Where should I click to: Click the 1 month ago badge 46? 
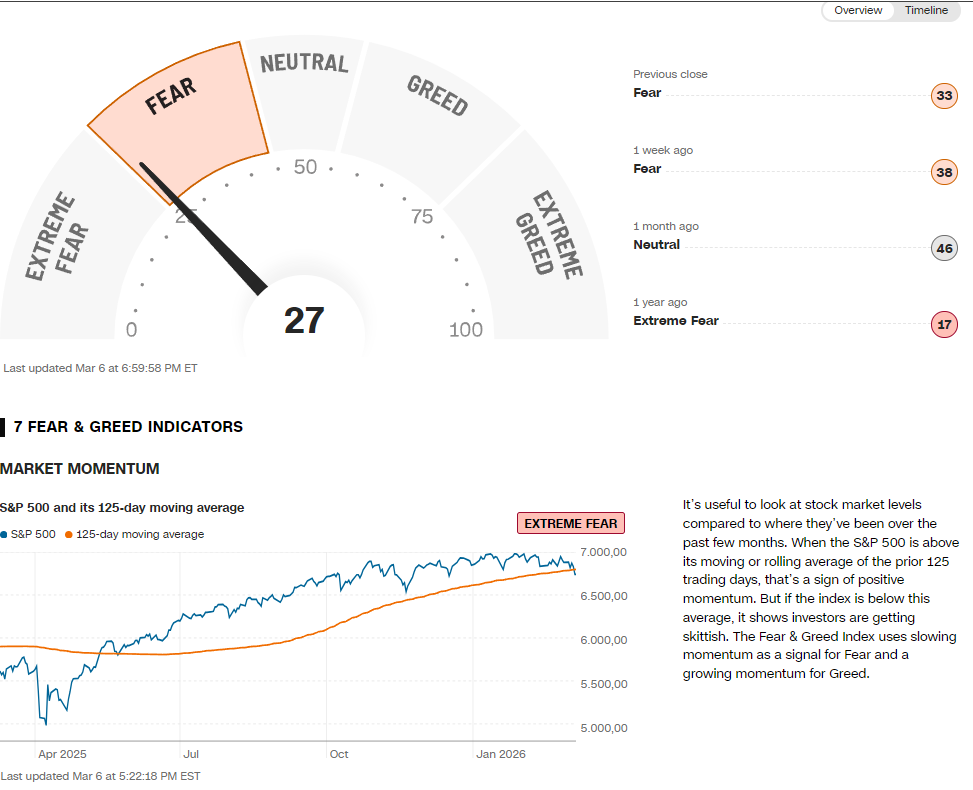(943, 248)
